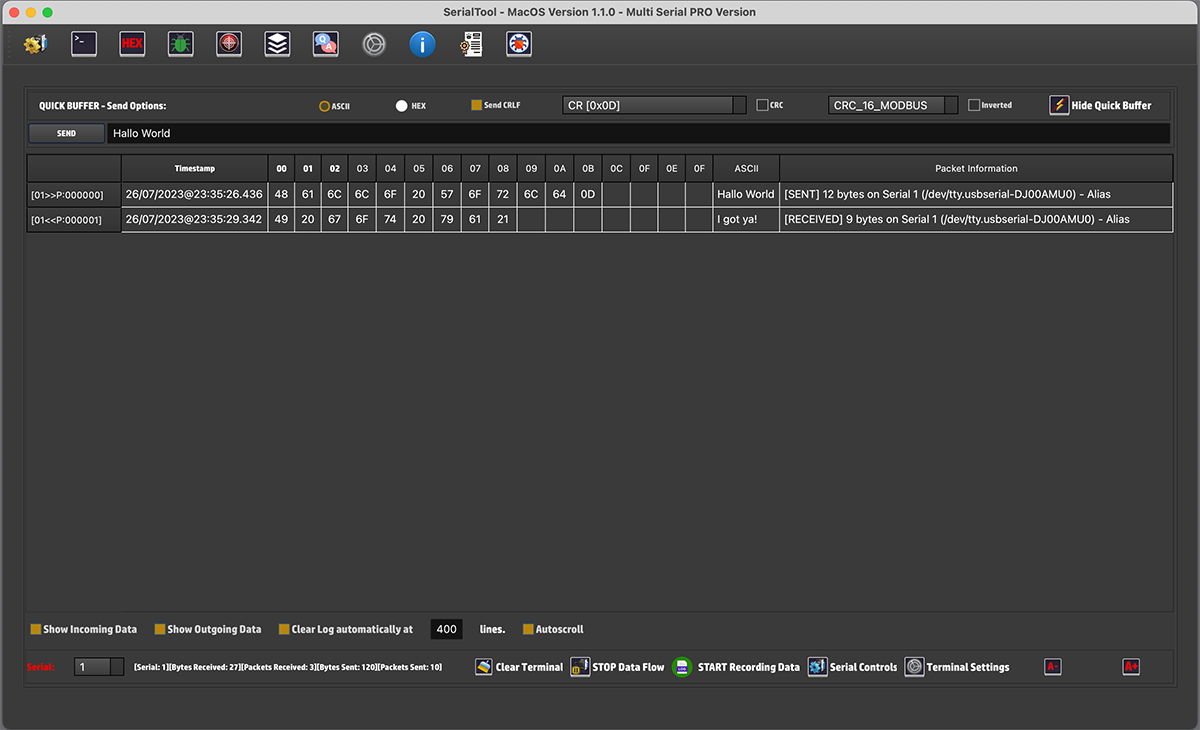Click the blue info icon
Screen dimensions: 1200x730
click(x=422, y=44)
